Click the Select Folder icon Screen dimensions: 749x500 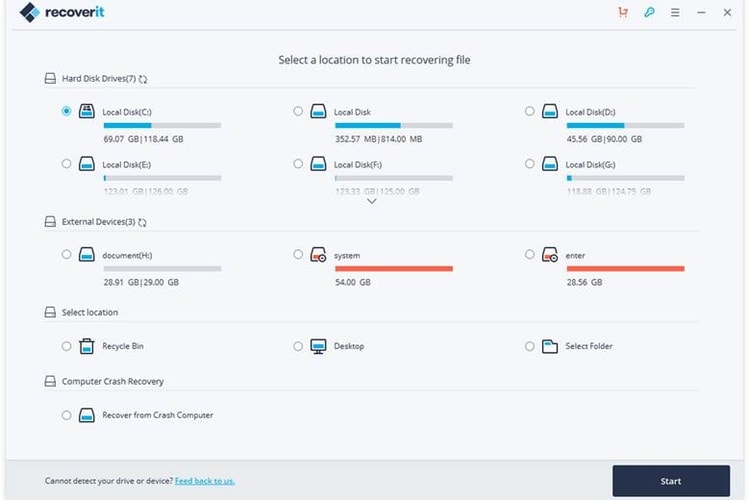pyautogui.click(x=549, y=346)
